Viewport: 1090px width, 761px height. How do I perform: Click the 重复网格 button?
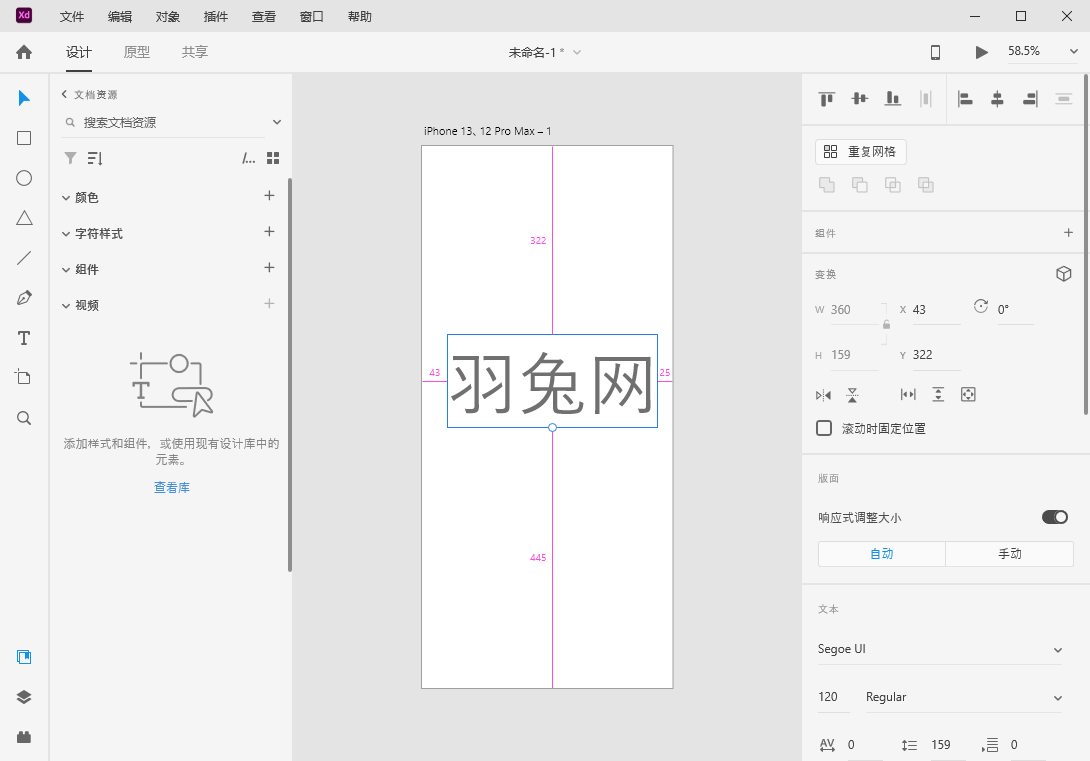click(x=861, y=152)
